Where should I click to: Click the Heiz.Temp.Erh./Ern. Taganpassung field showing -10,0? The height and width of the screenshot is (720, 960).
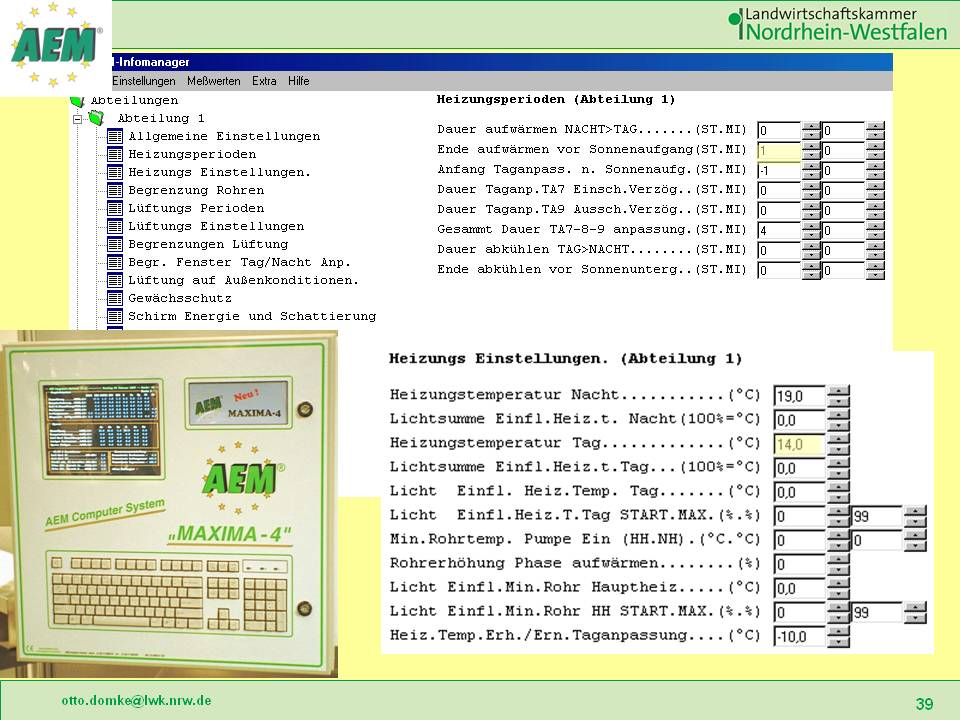(x=799, y=636)
